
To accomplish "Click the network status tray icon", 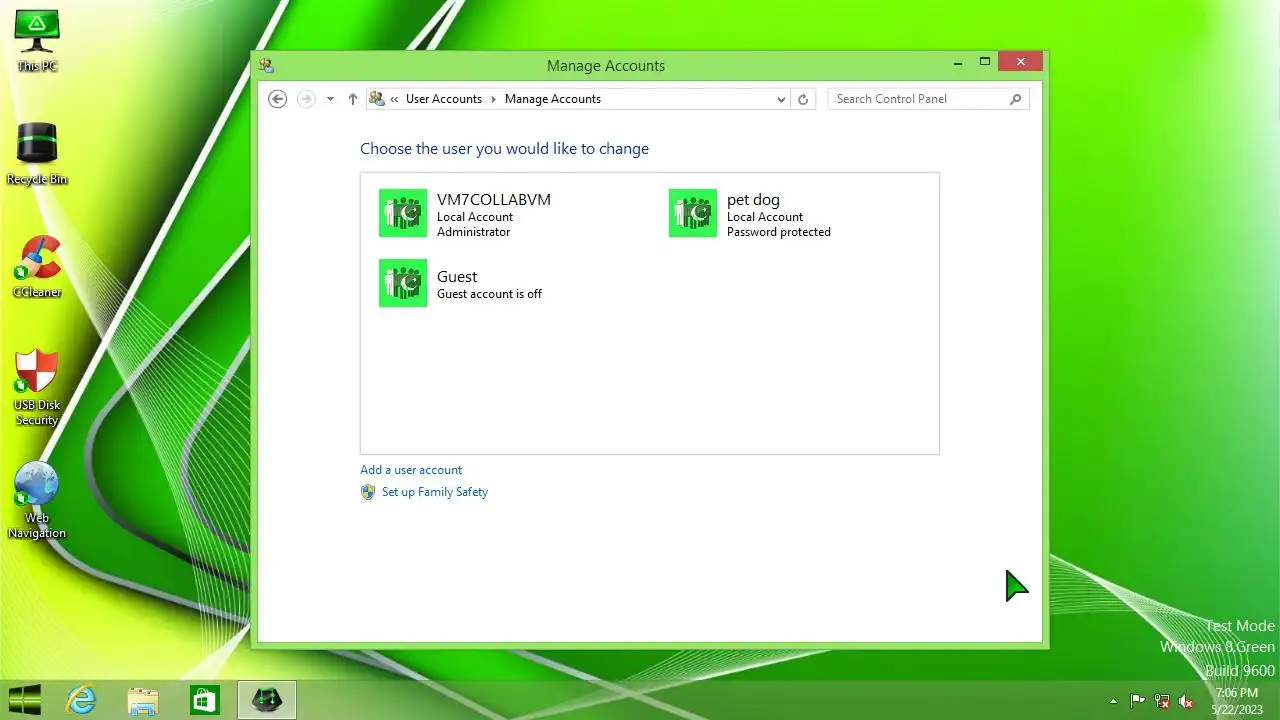I will click(1162, 701).
